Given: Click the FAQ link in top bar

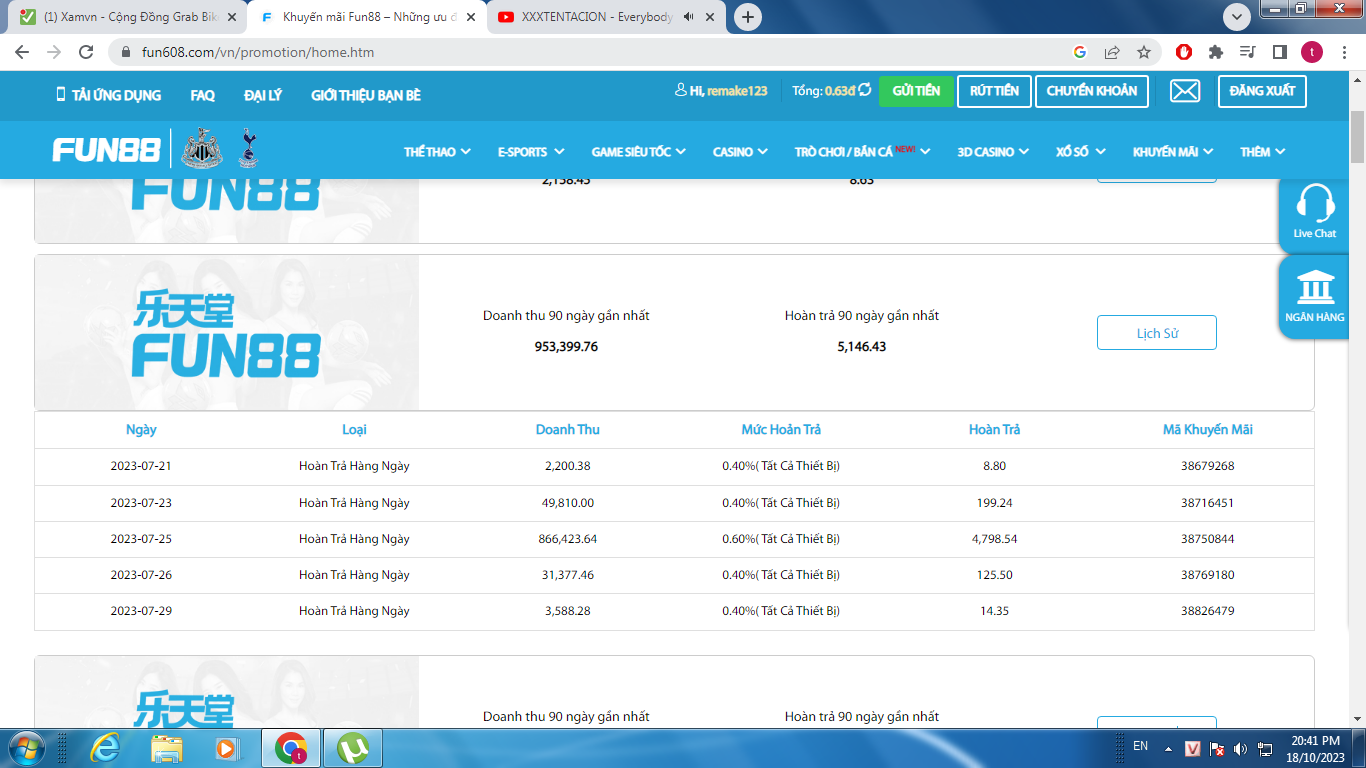Looking at the screenshot, I should [202, 95].
